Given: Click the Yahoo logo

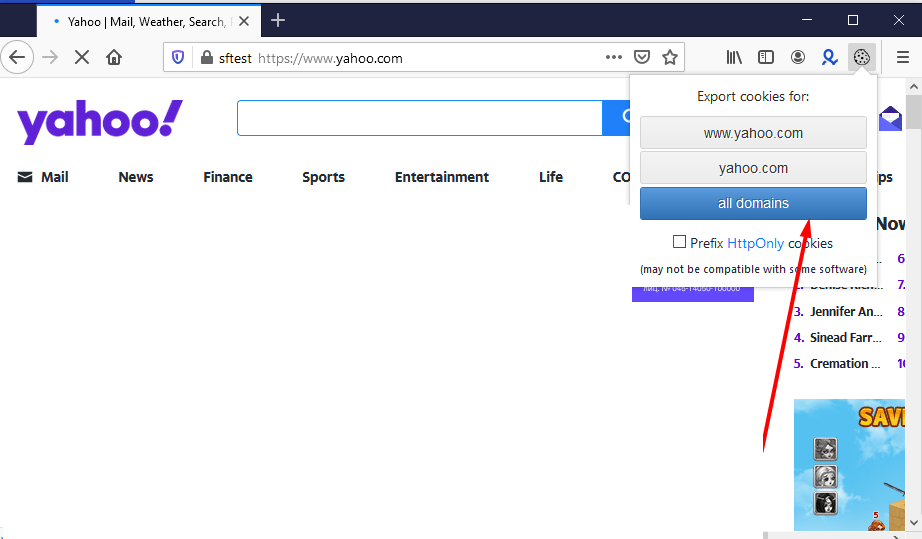Looking at the screenshot, I should point(100,121).
